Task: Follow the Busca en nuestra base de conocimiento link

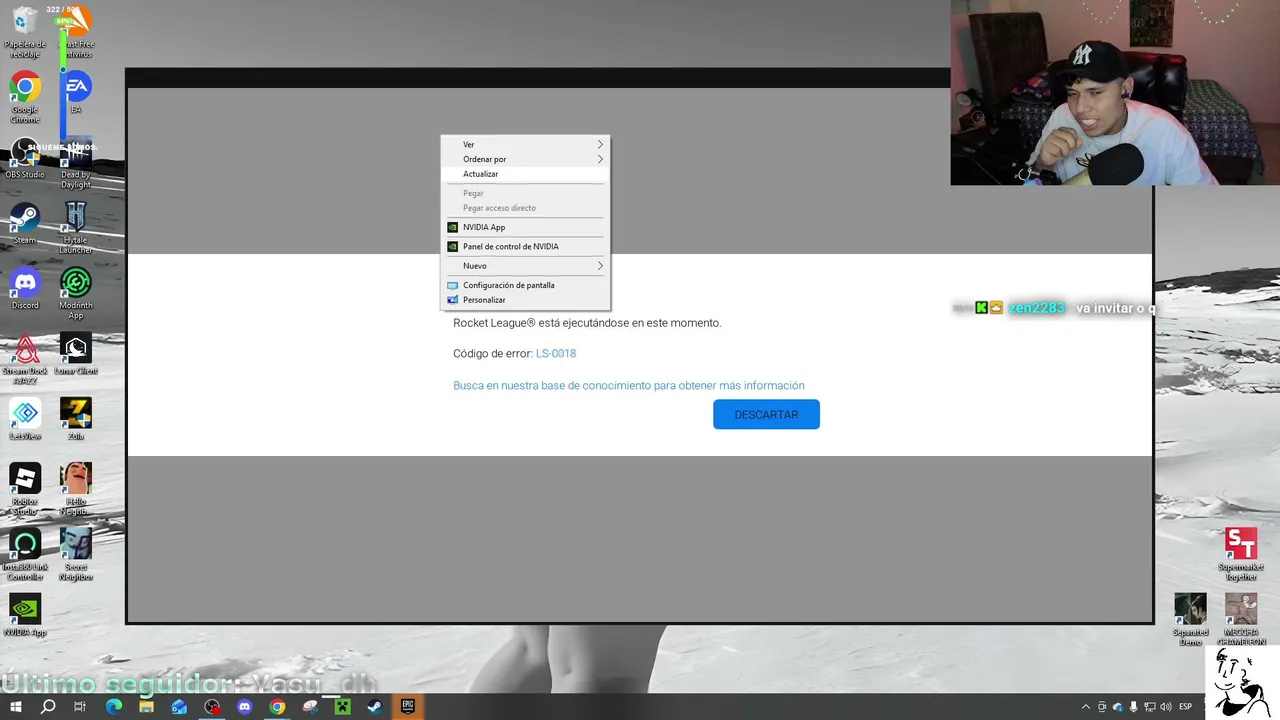Action: tap(629, 385)
